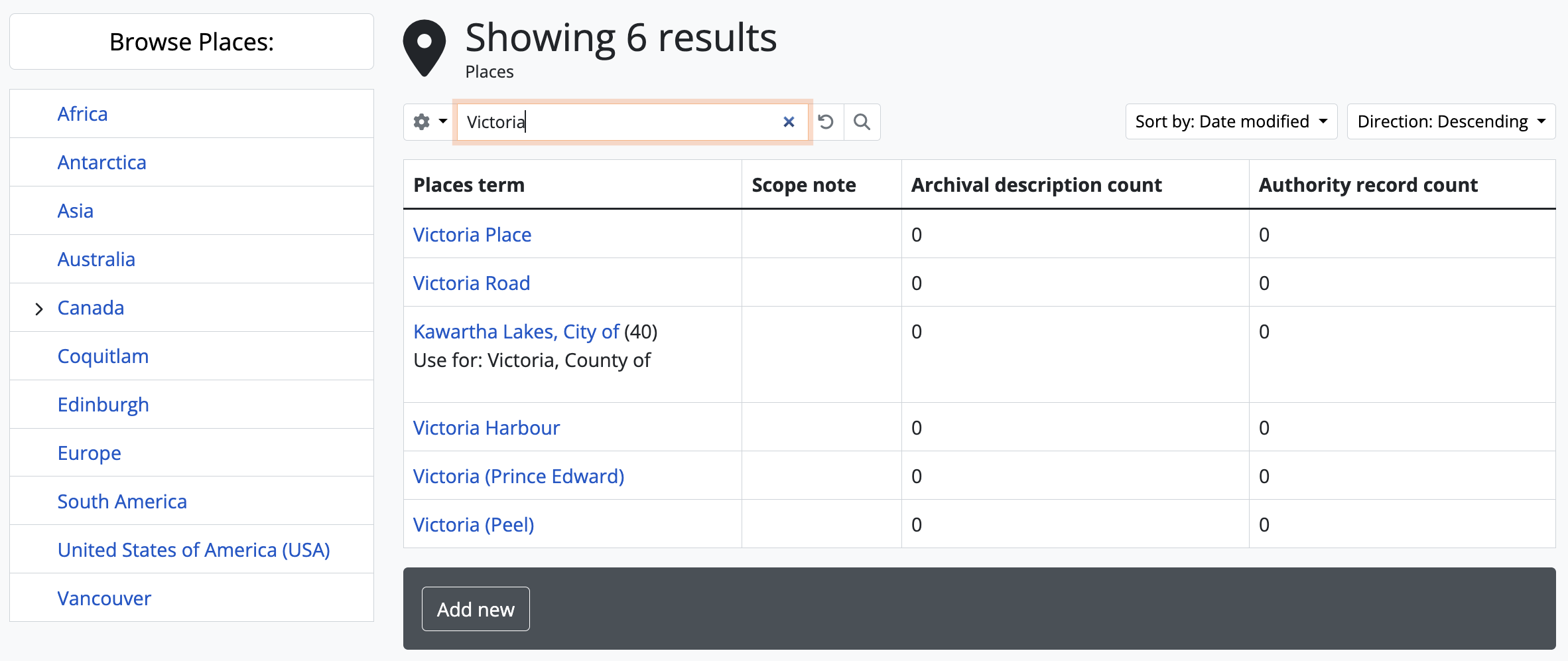Screen dimensions: 1568x661
Task: Select Vancouver in the places list
Action: click(104, 599)
